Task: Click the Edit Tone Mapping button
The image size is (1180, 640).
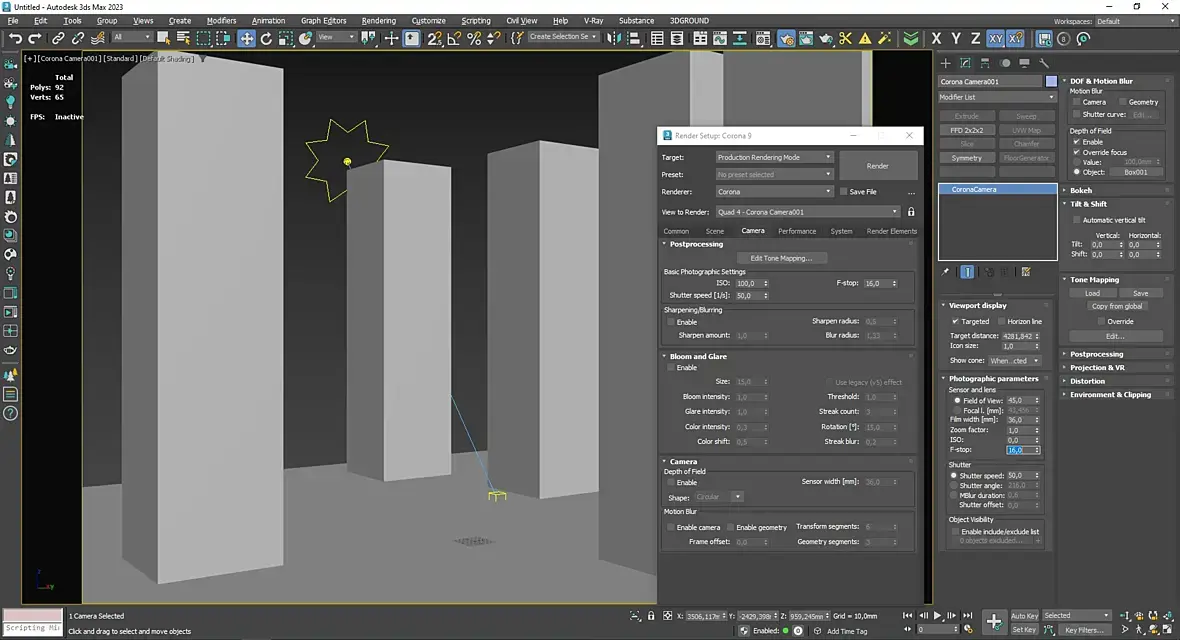Action: click(x=781, y=258)
